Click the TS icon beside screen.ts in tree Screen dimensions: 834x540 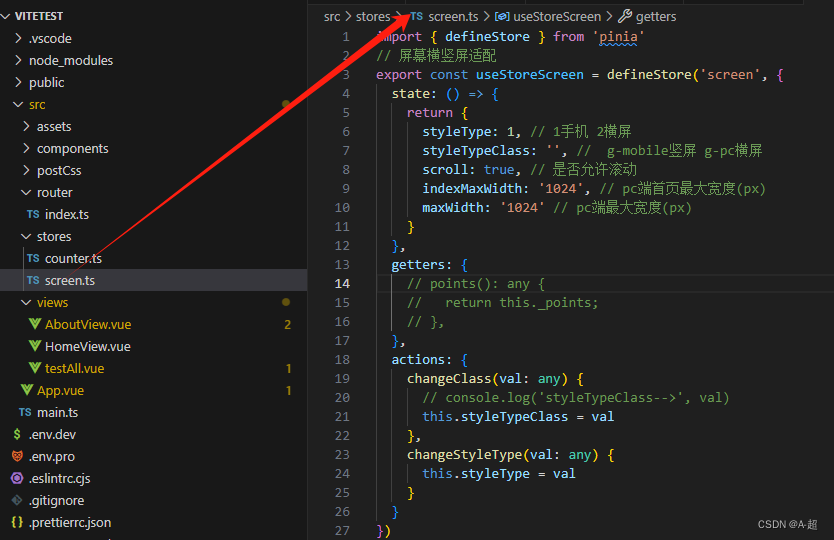click(33, 280)
